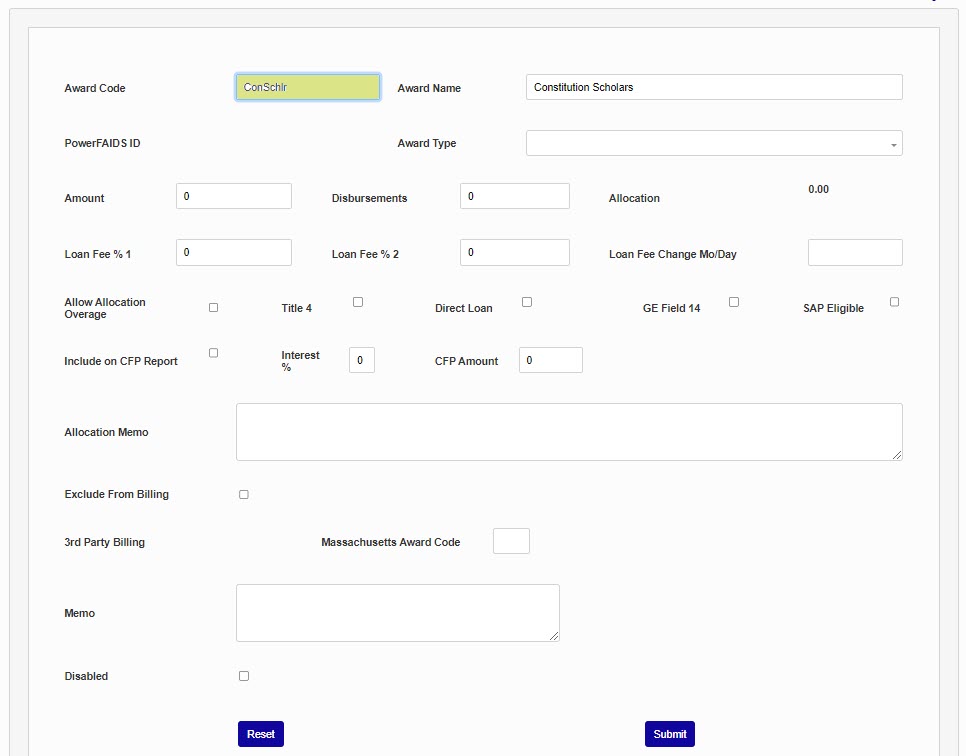Check the Exclude From Billing checkbox

(244, 494)
